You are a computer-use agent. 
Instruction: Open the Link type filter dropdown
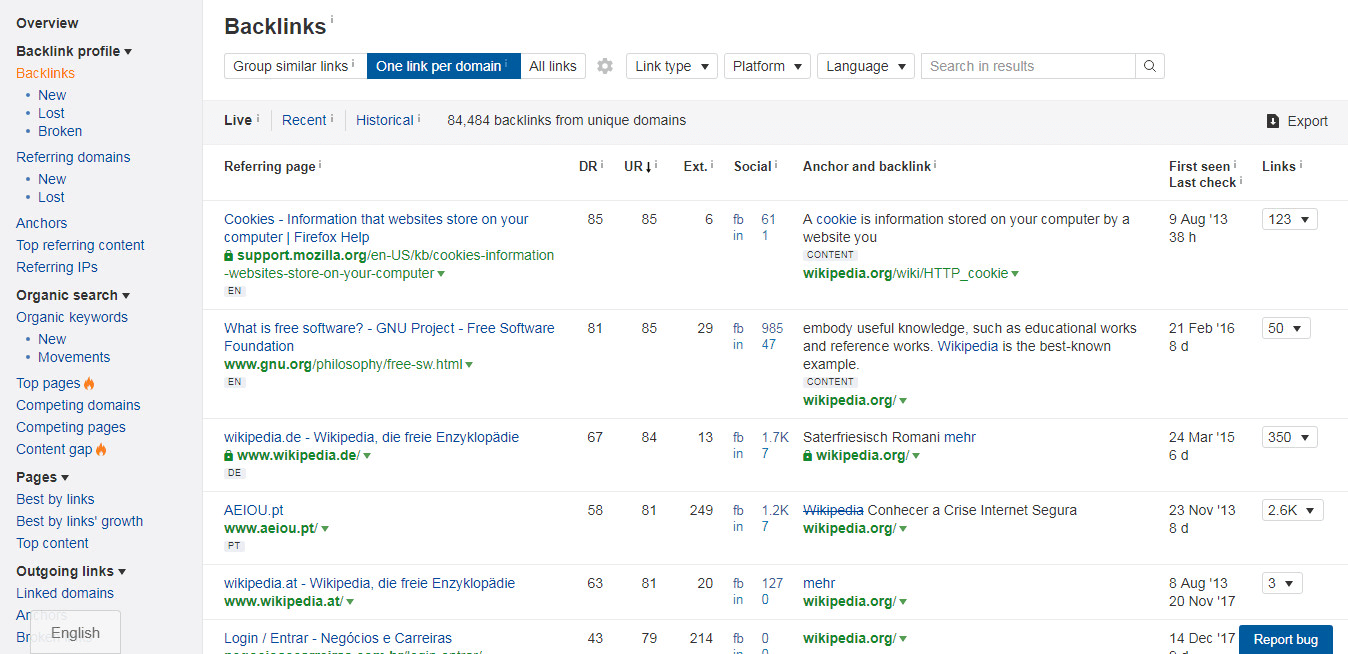[x=671, y=65]
